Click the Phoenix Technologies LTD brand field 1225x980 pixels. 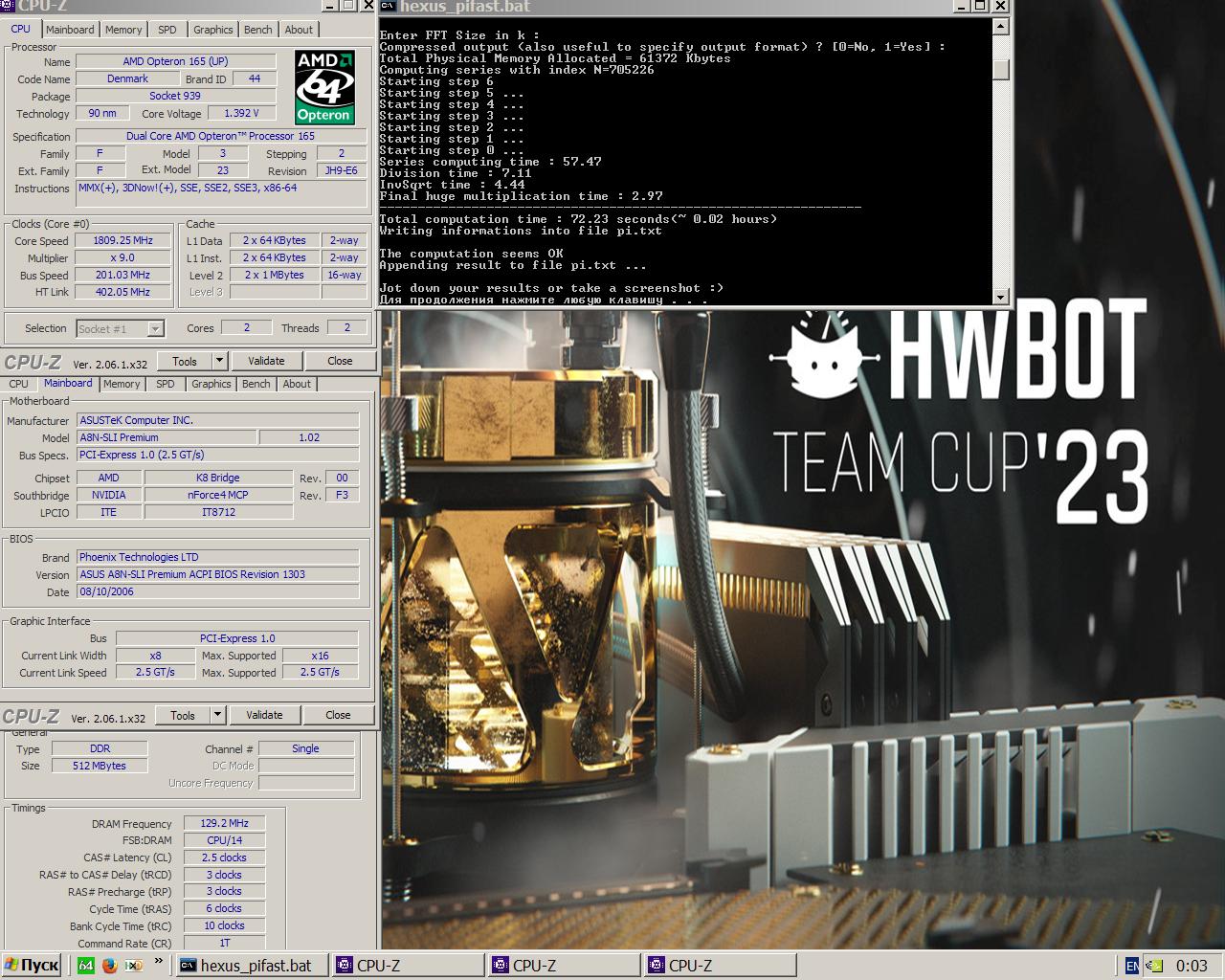(218, 557)
